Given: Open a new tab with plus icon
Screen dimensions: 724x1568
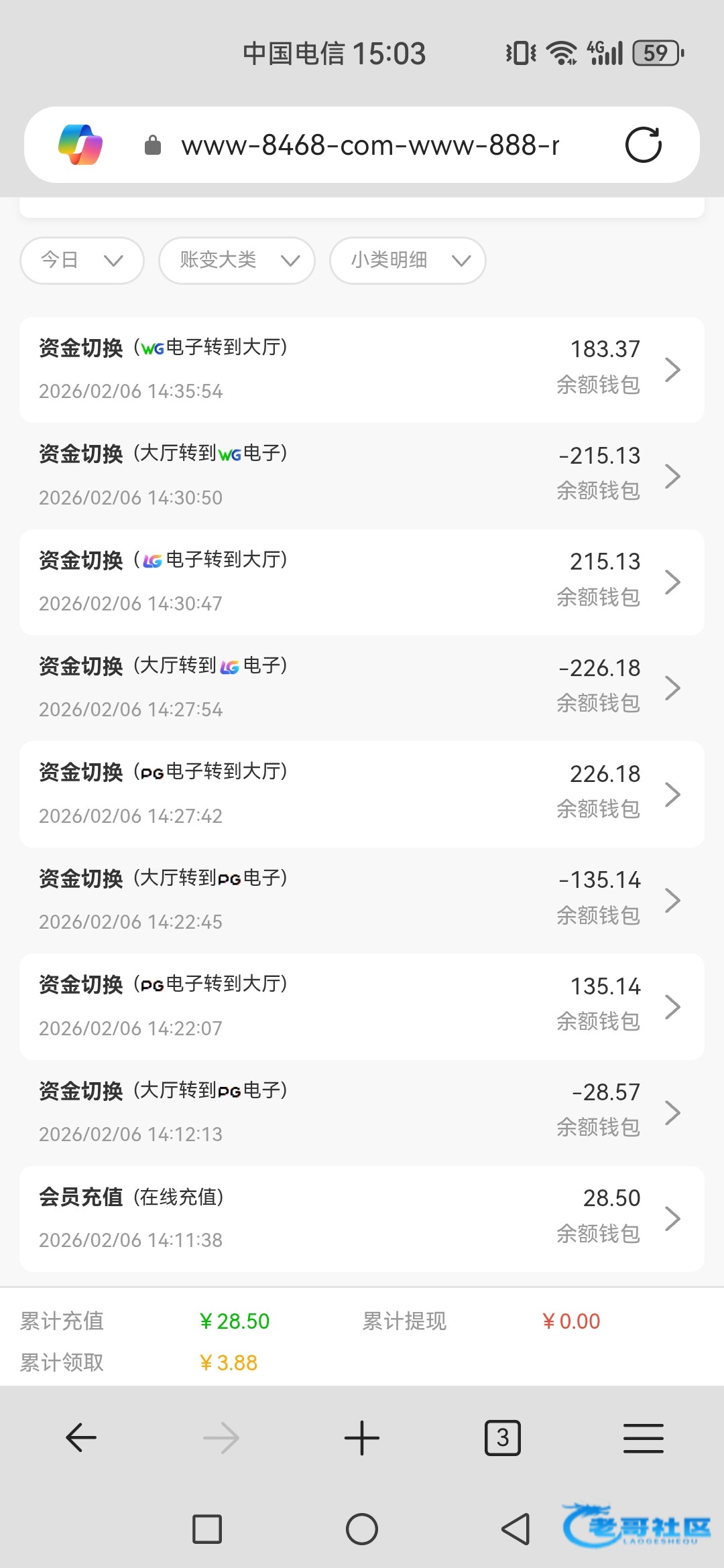Looking at the screenshot, I should coord(362,1438).
